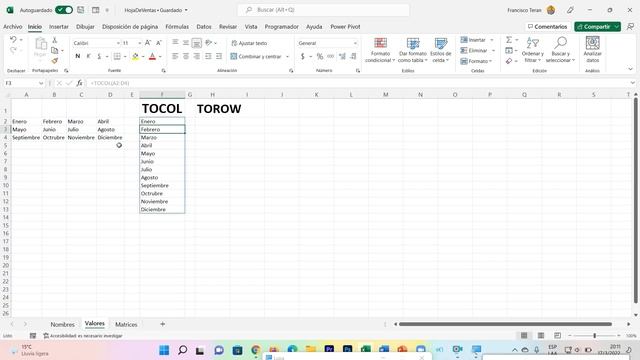Screen dimensions: 640x360
Task: Click the zoom slider handle
Action: 595,336
